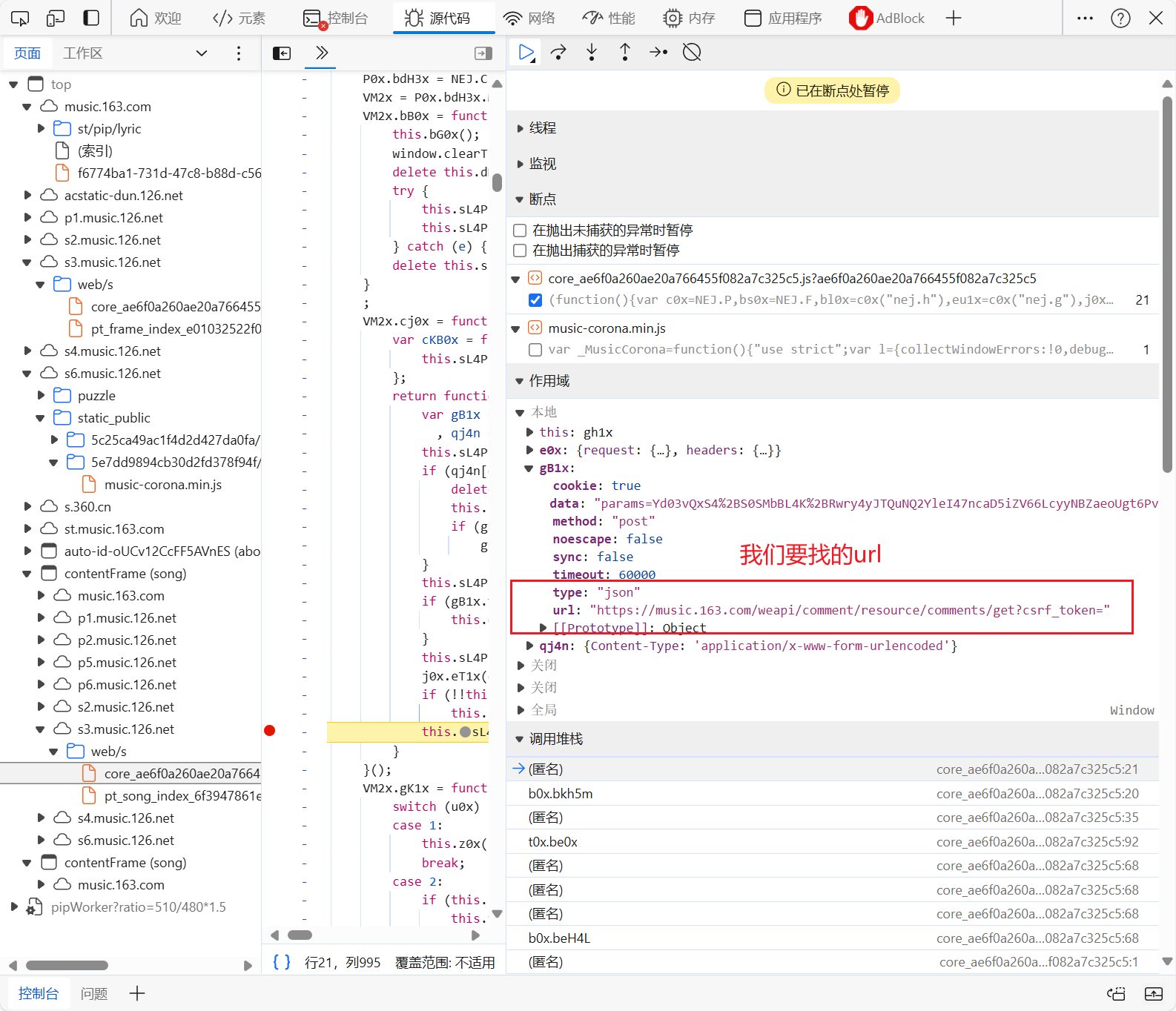This screenshot has width=1176, height=1011.
Task: Enable pause on uncaught exceptions
Action: click(x=520, y=231)
